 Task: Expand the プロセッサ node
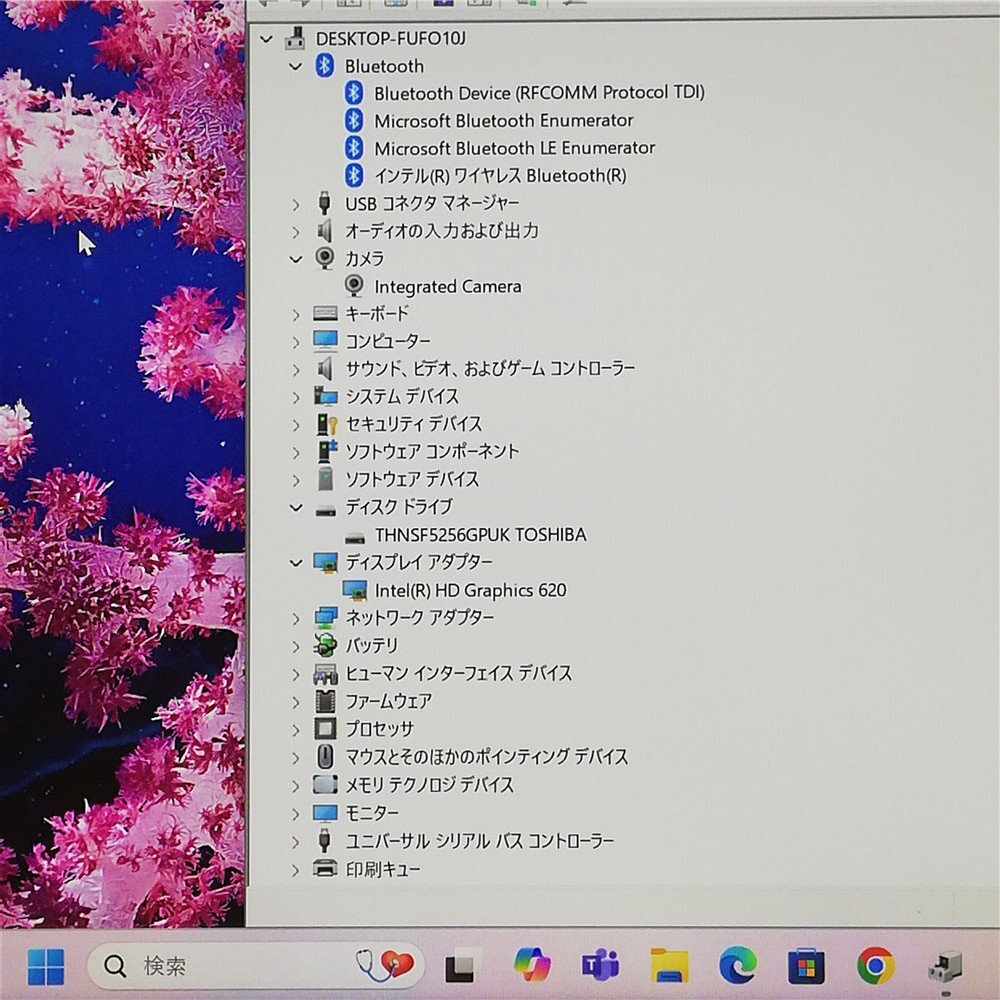295,729
